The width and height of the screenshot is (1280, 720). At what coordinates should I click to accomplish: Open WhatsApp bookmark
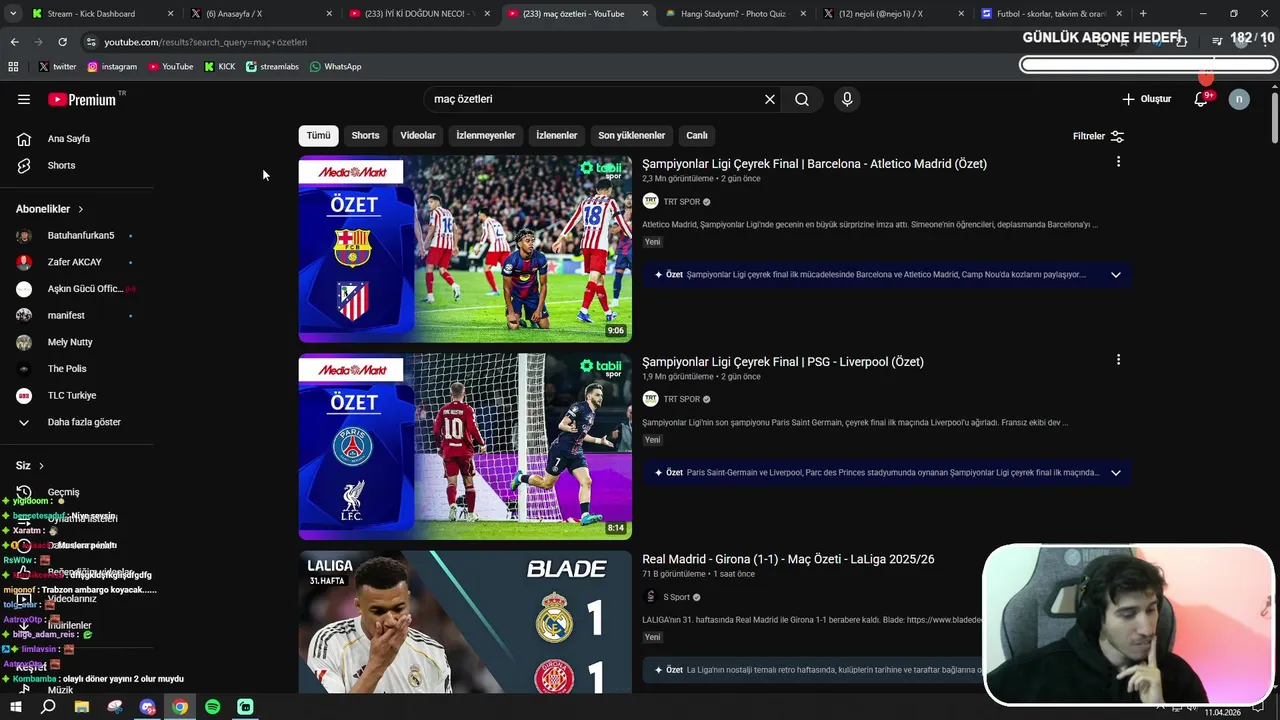336,67
